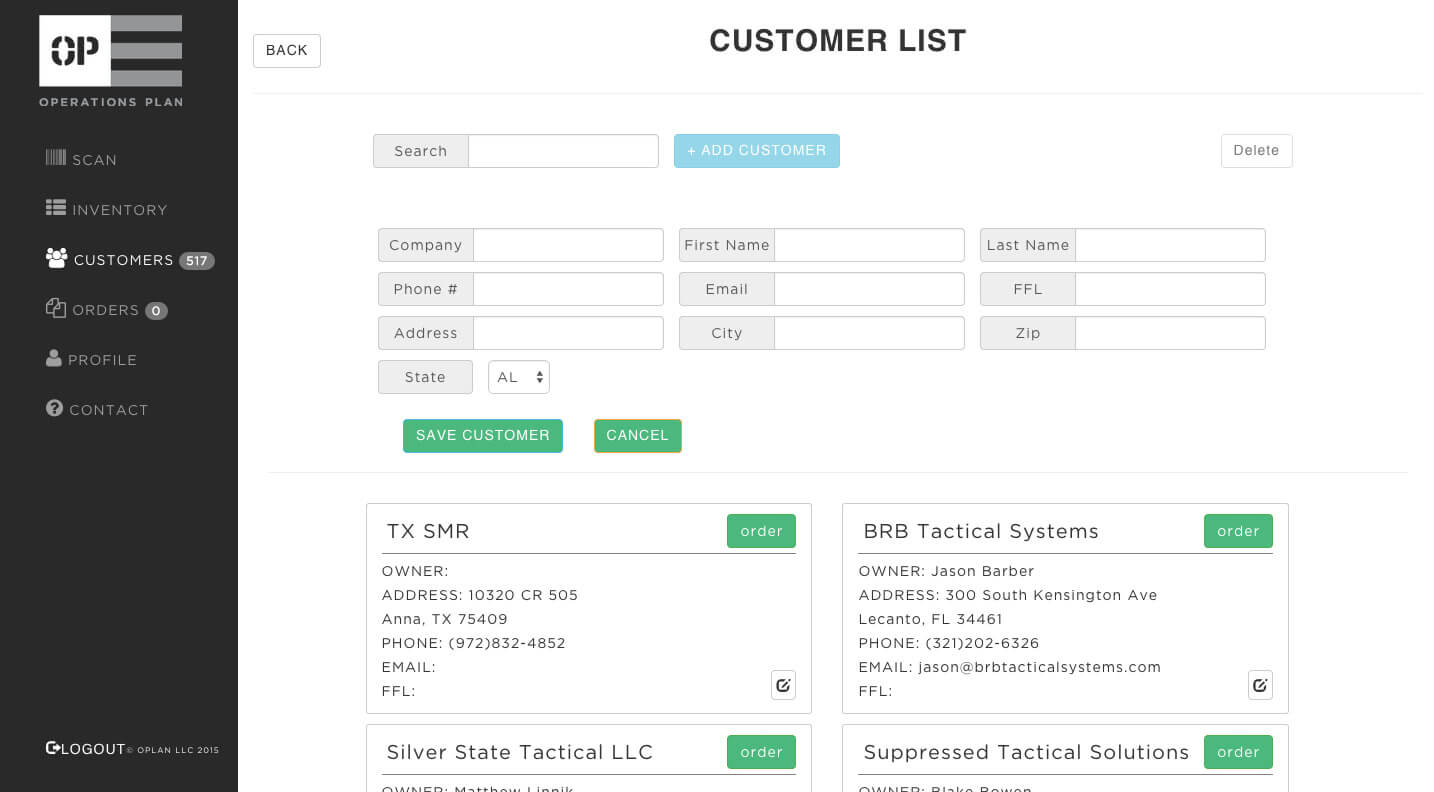Click the Inventory list icon
Viewport: 1434px width, 792px height.
(x=56, y=208)
